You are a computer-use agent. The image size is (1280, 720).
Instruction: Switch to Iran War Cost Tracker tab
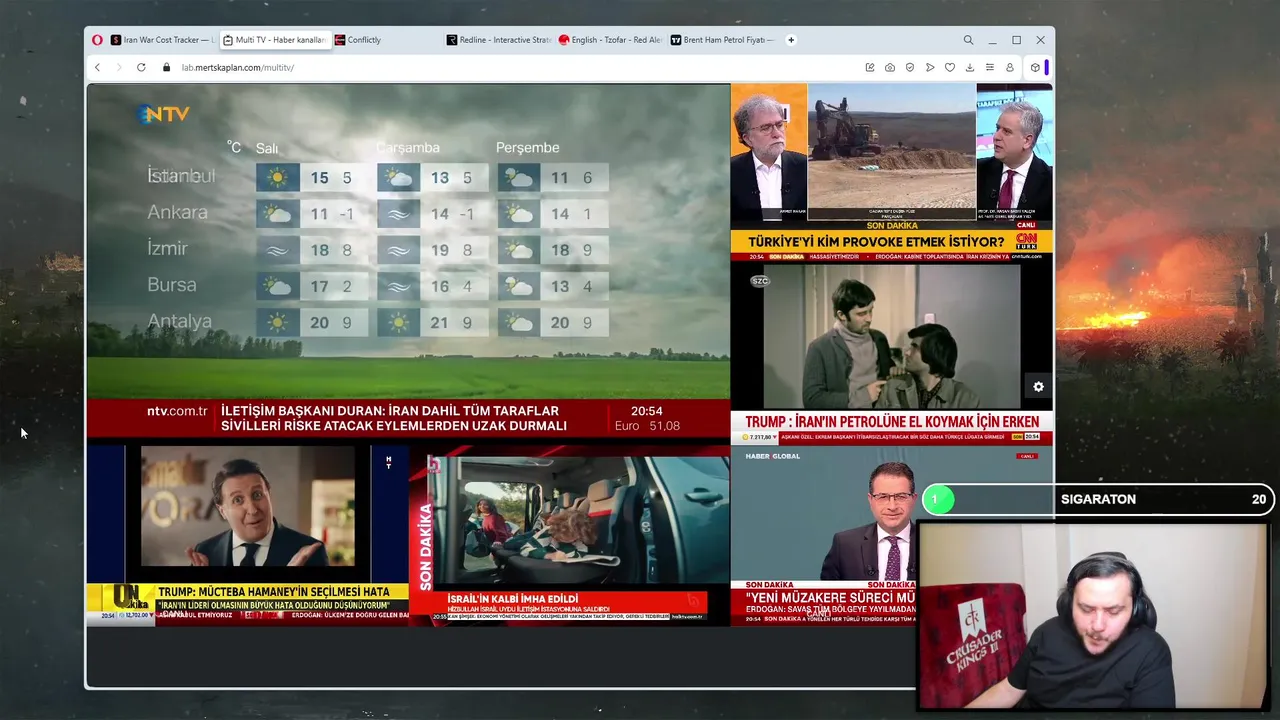tap(162, 40)
